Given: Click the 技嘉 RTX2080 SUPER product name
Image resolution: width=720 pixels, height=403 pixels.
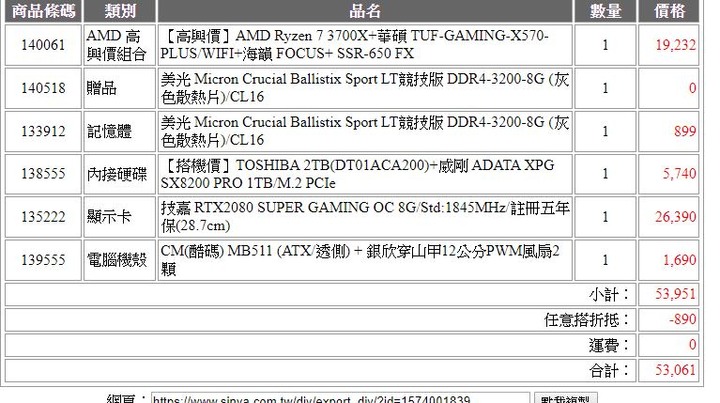Looking at the screenshot, I should [x=365, y=217].
